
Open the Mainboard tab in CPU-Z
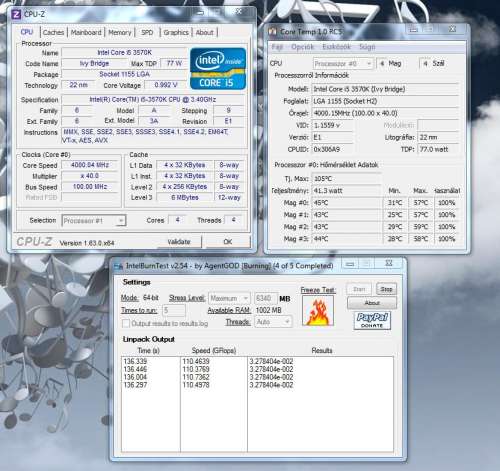[86, 32]
